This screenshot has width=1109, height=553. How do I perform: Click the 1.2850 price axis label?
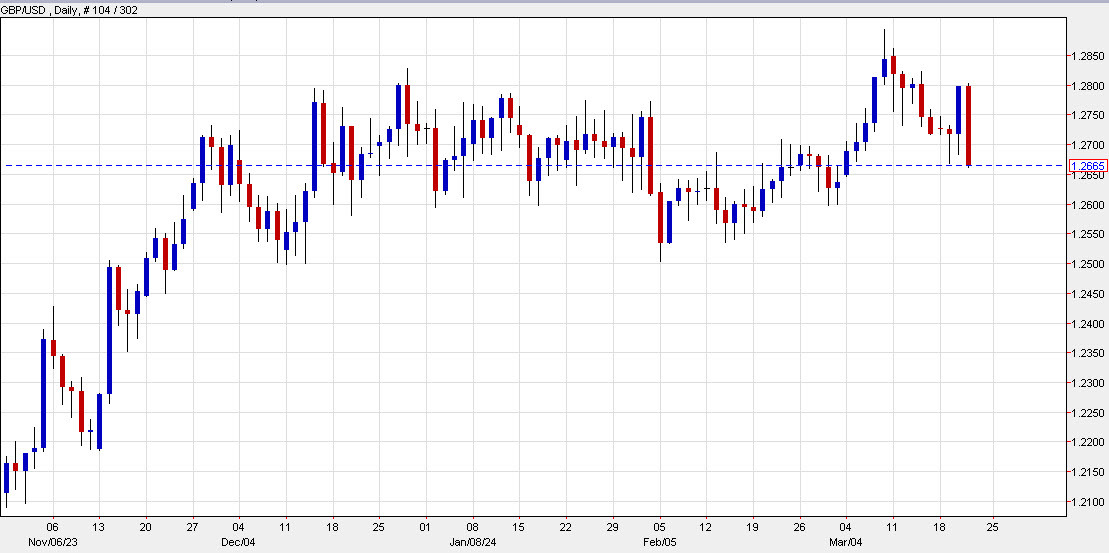tap(1088, 56)
